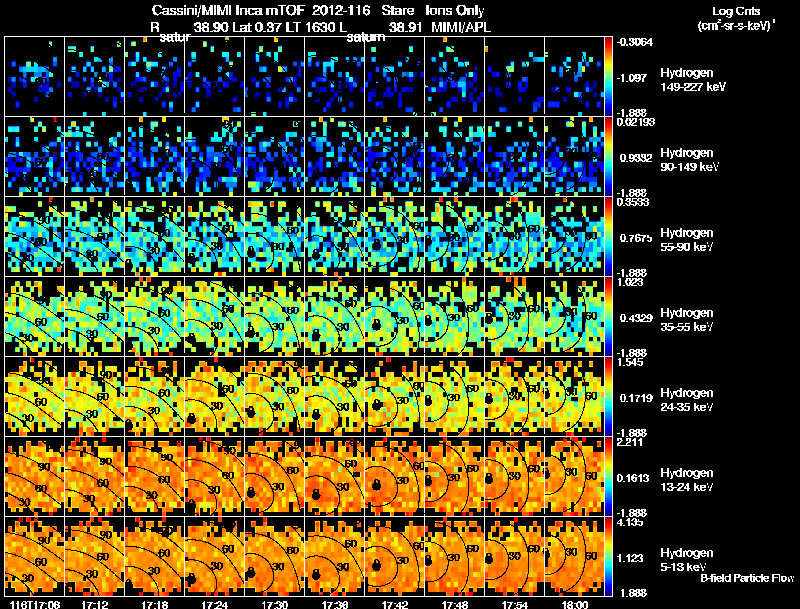Click the 'B-field Particle Flow' caption
Image resolution: width=800 pixels, height=609 pixels.
click(x=747, y=578)
